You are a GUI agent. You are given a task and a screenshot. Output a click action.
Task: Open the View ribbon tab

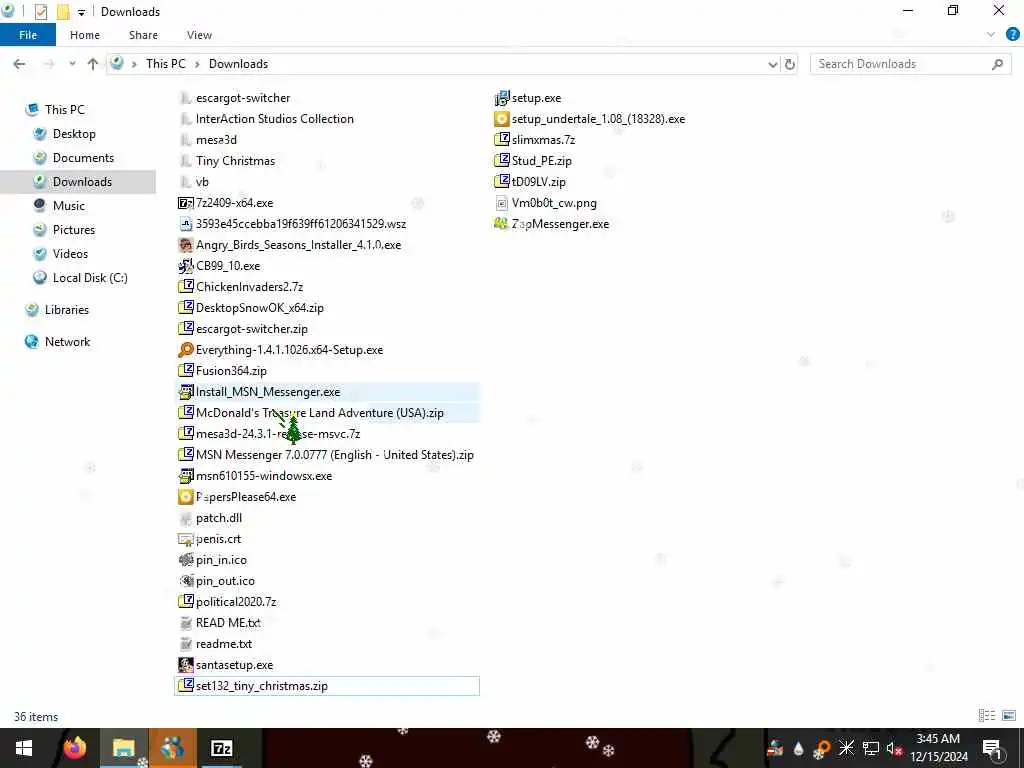point(199,35)
